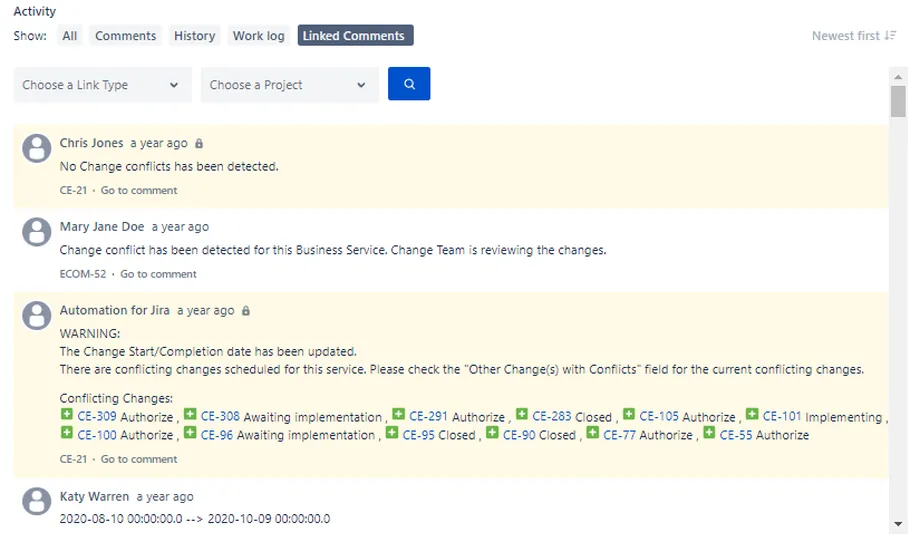Click the 'WARNING:' text in comment
The width and height of the screenshot is (920, 542).
[x=90, y=334]
